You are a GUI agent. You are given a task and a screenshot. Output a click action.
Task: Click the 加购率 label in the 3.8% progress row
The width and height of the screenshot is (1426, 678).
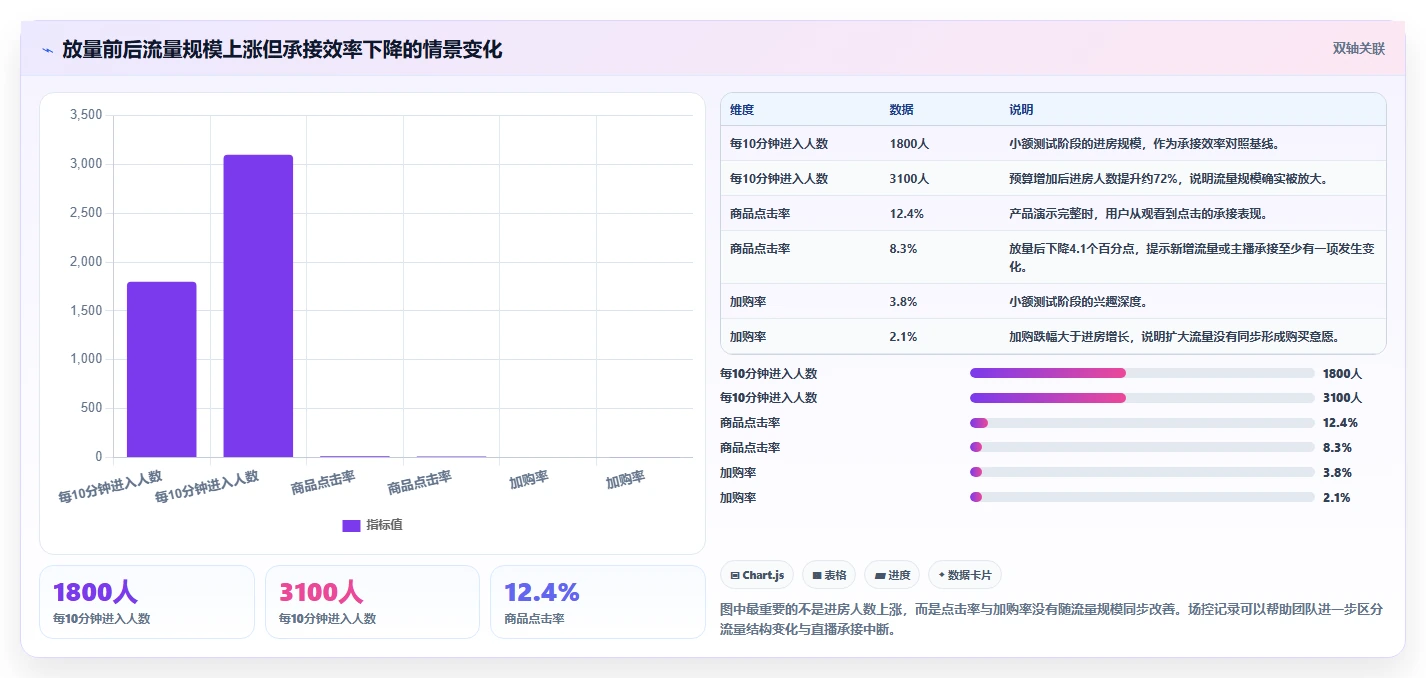738,472
